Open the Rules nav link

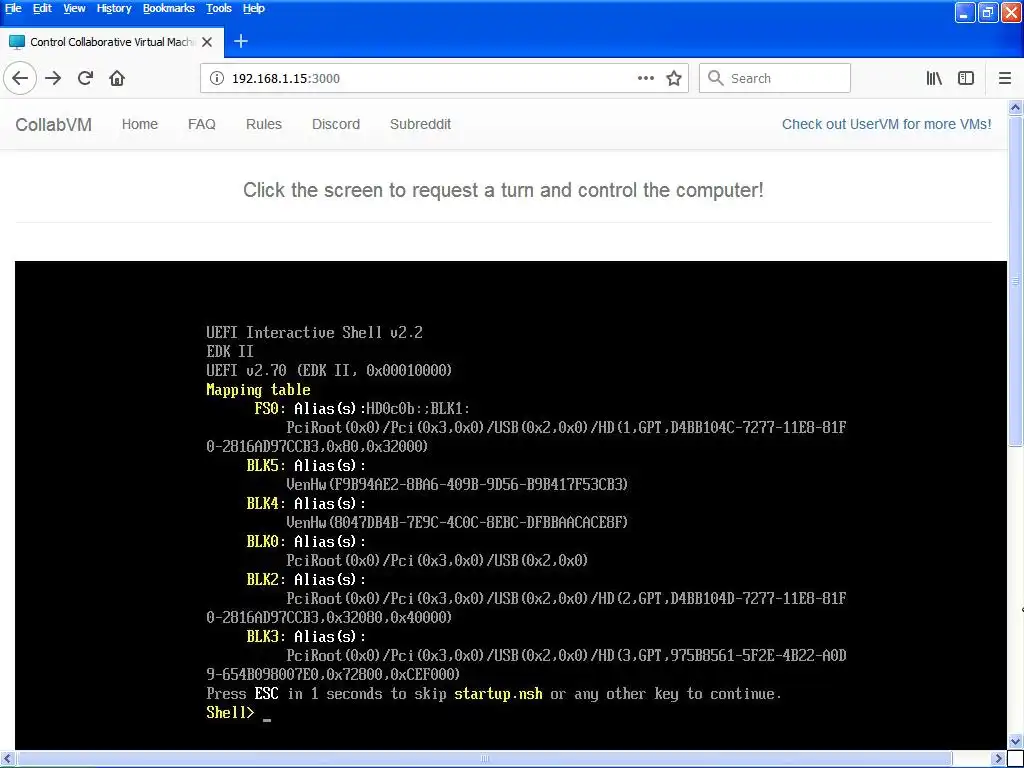264,124
